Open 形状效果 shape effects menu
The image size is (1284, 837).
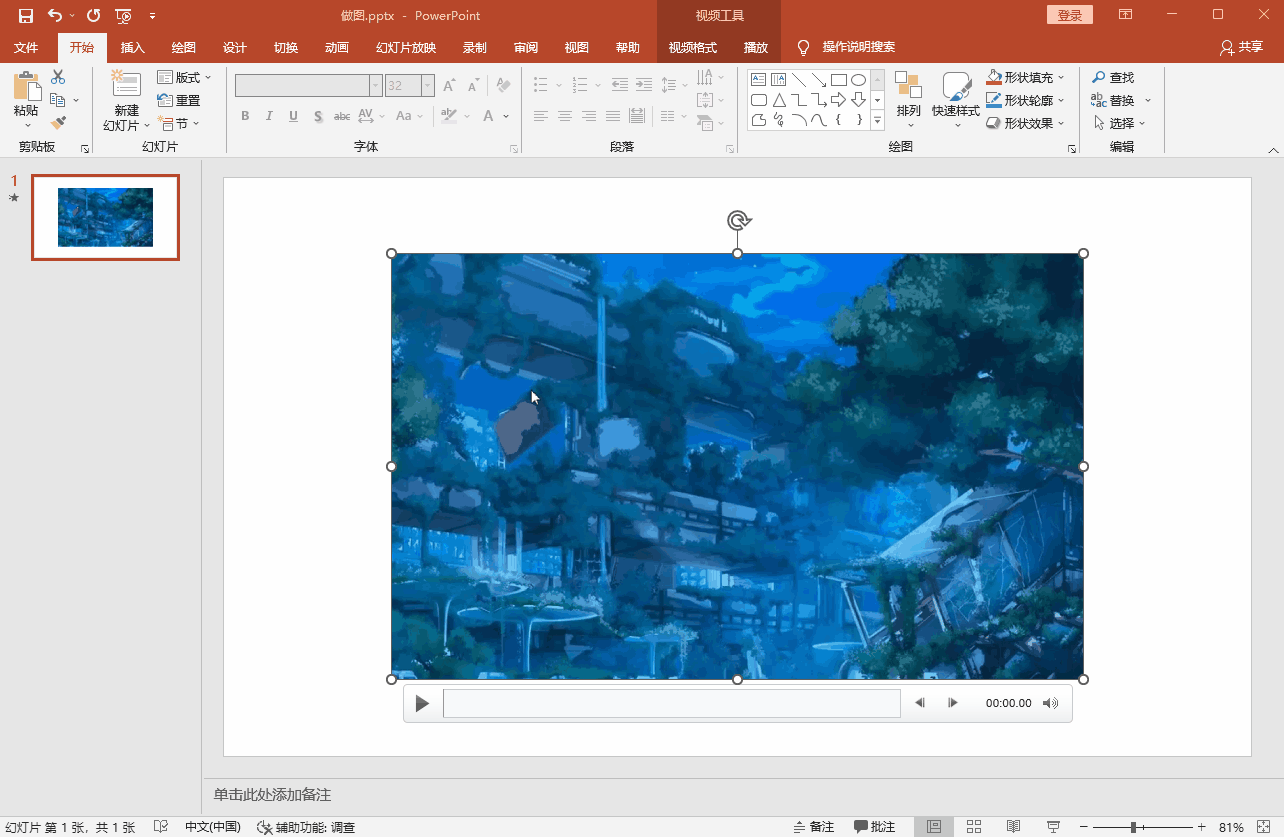(1026, 123)
